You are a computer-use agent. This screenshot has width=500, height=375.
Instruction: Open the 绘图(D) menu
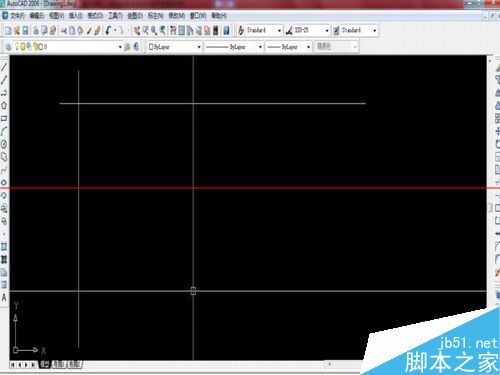coord(135,16)
